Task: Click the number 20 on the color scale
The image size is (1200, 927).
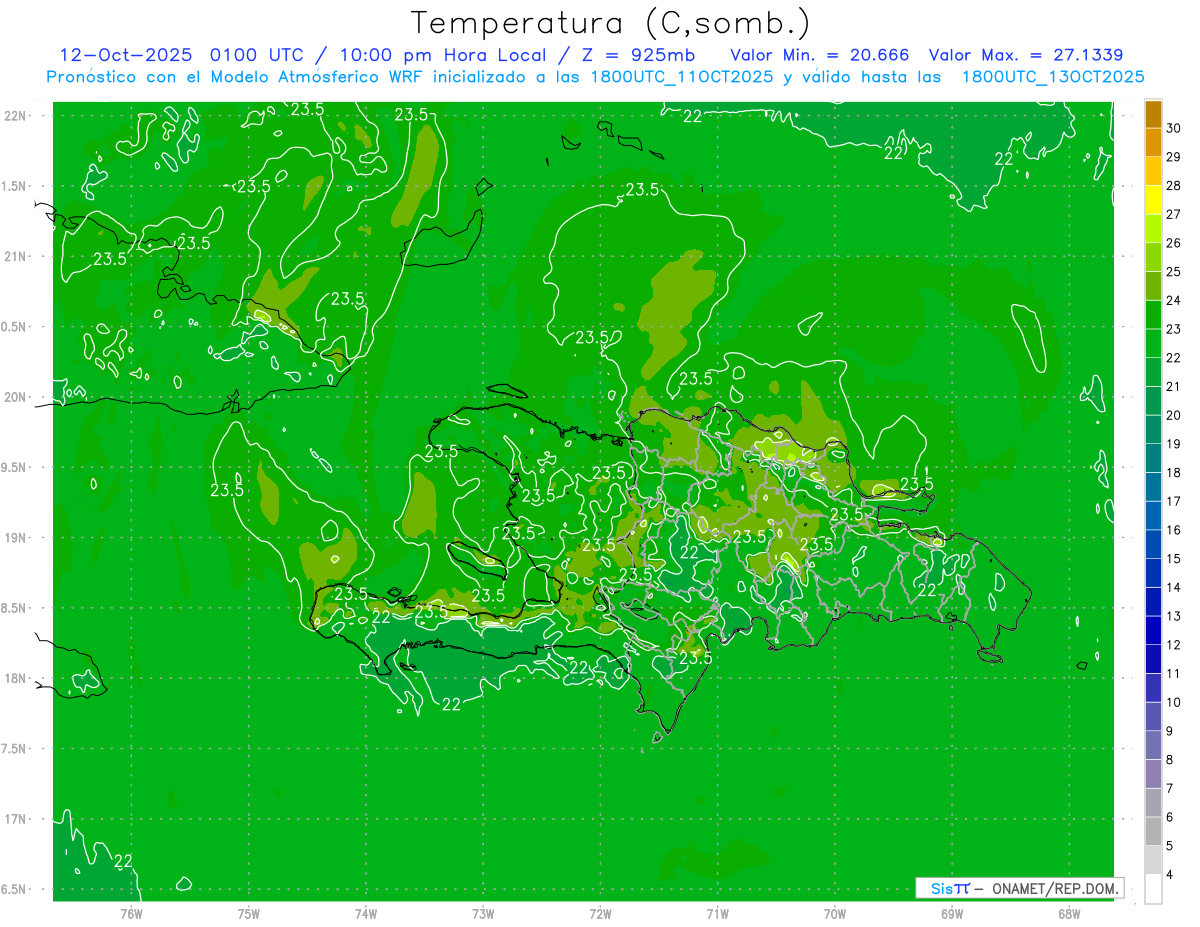Action: 1175,415
